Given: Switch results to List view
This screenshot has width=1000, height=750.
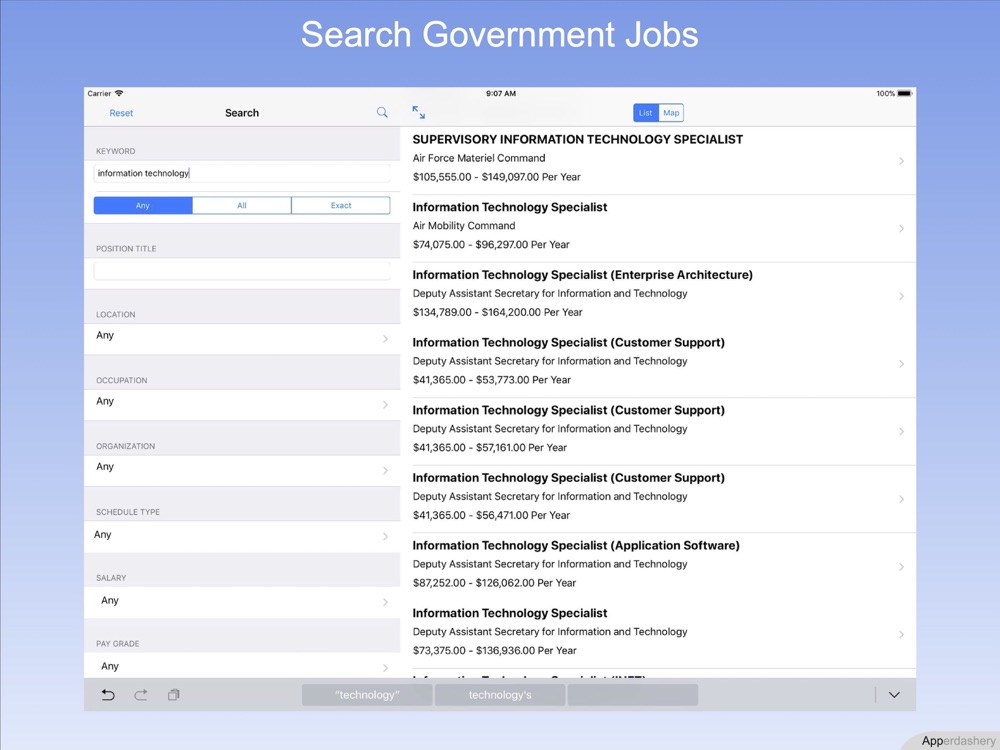Looking at the screenshot, I should [x=645, y=113].
